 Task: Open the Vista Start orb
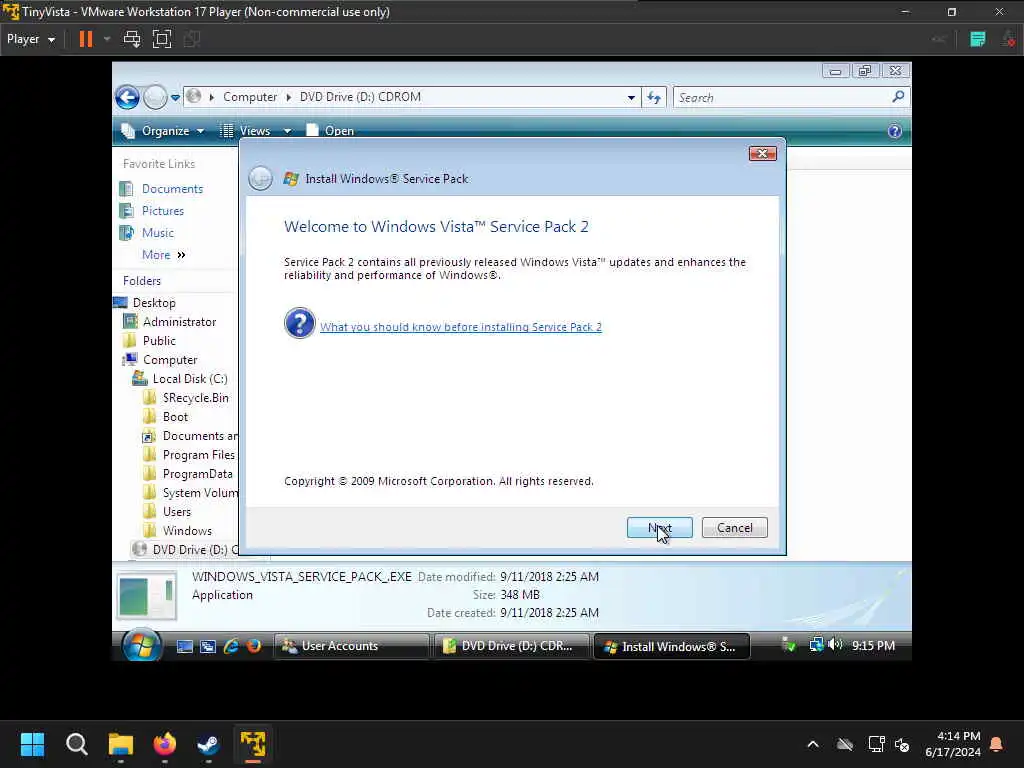click(142, 645)
